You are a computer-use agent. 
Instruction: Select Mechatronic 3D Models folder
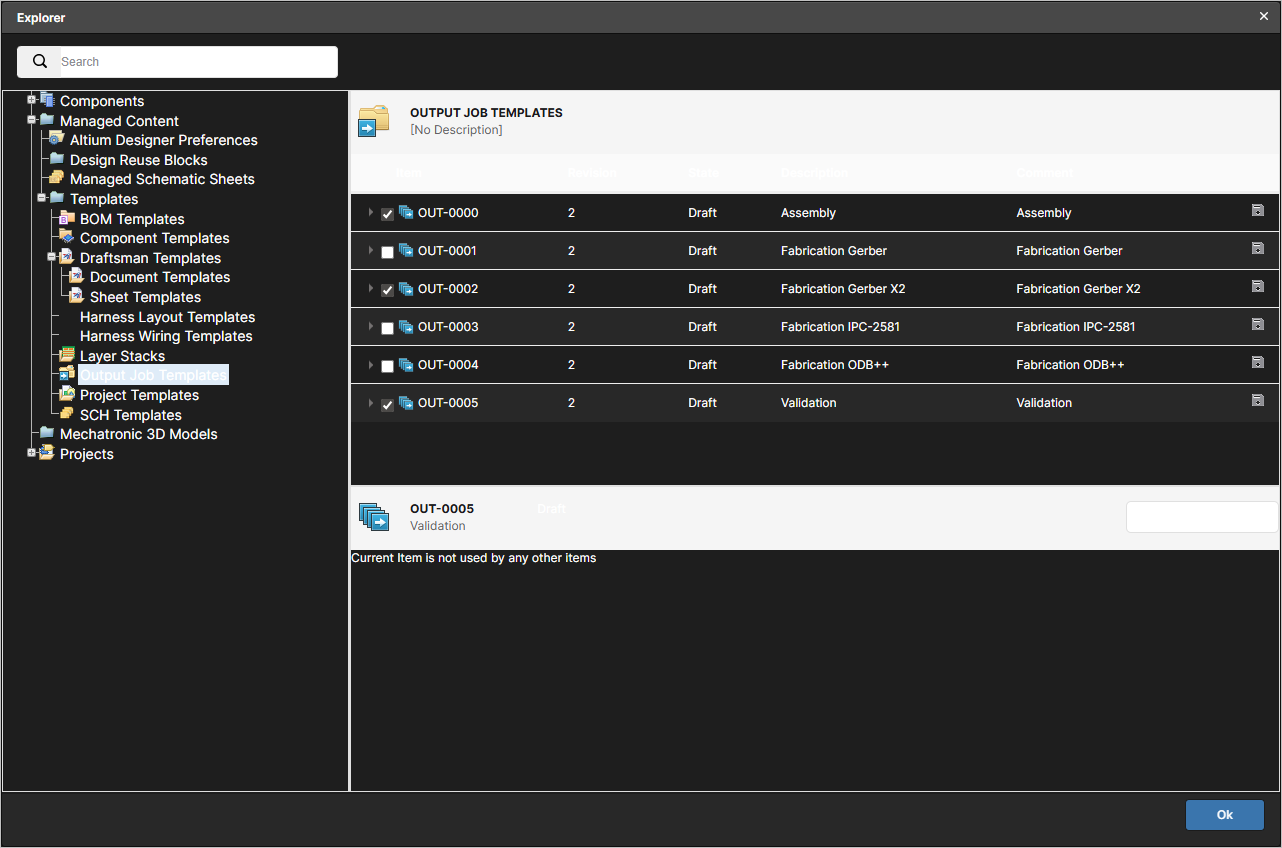(138, 434)
